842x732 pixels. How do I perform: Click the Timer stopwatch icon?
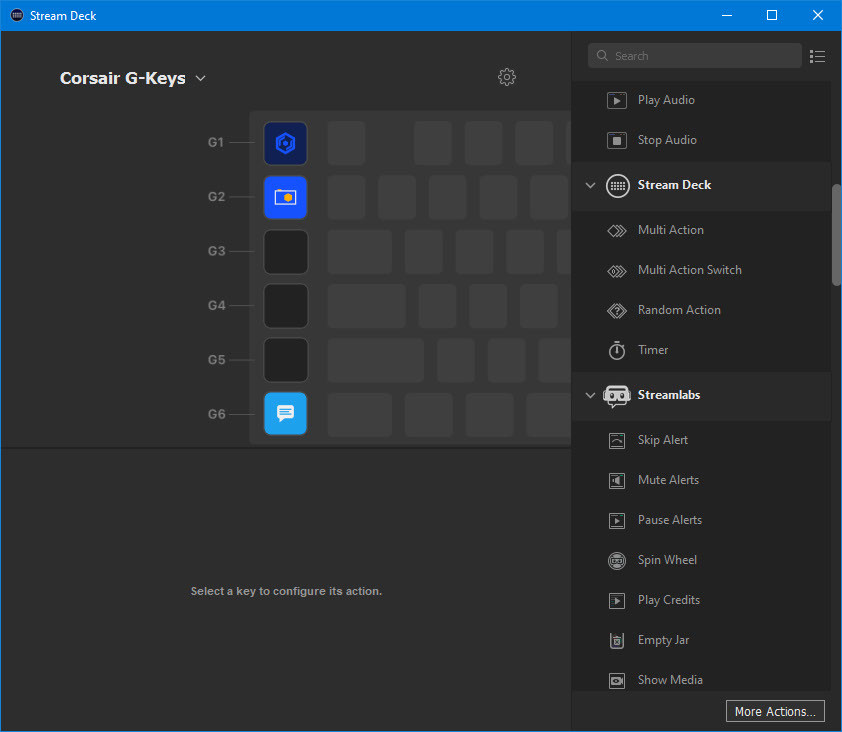point(616,350)
